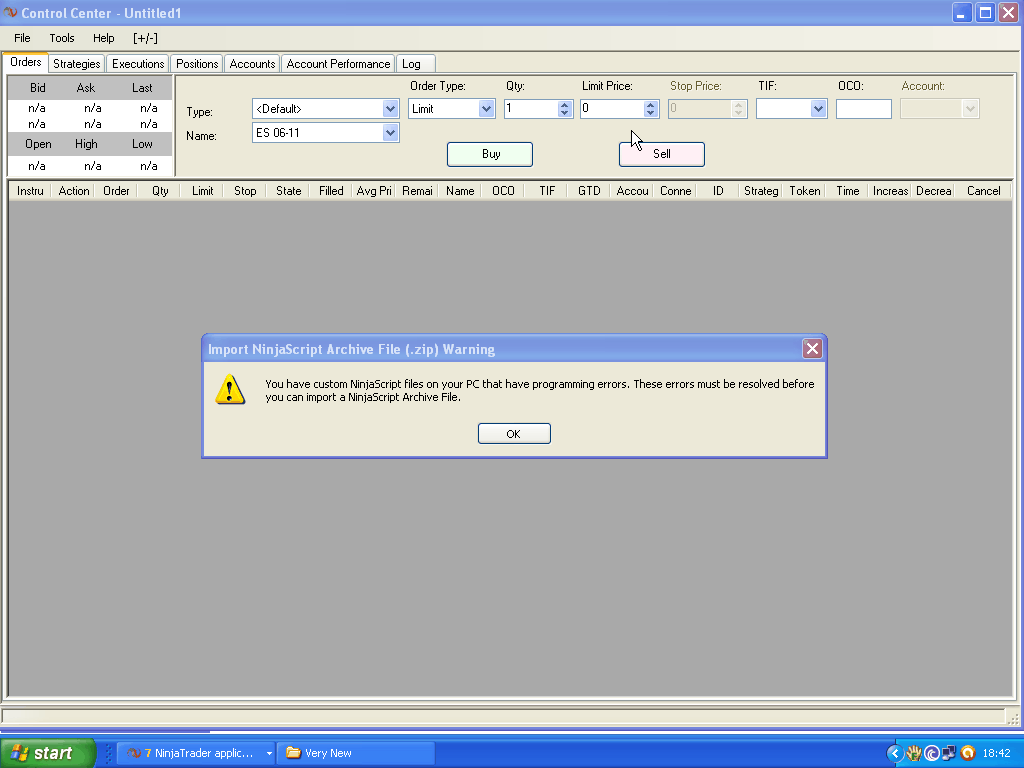Open NinjaTrader applications taskbar group
This screenshot has width=1024, height=768.
click(x=197, y=753)
